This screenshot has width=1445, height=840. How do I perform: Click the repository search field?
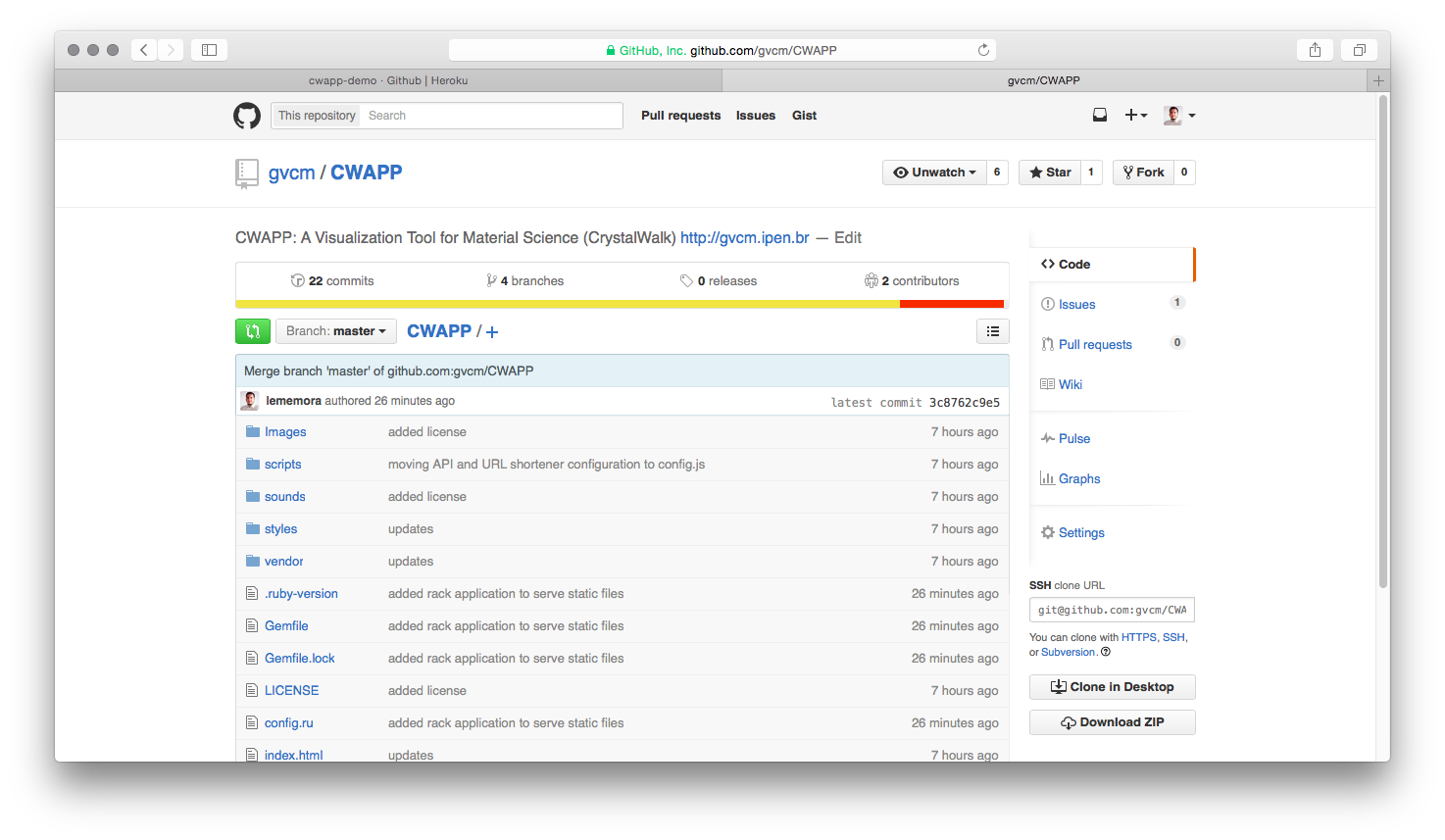[492, 116]
